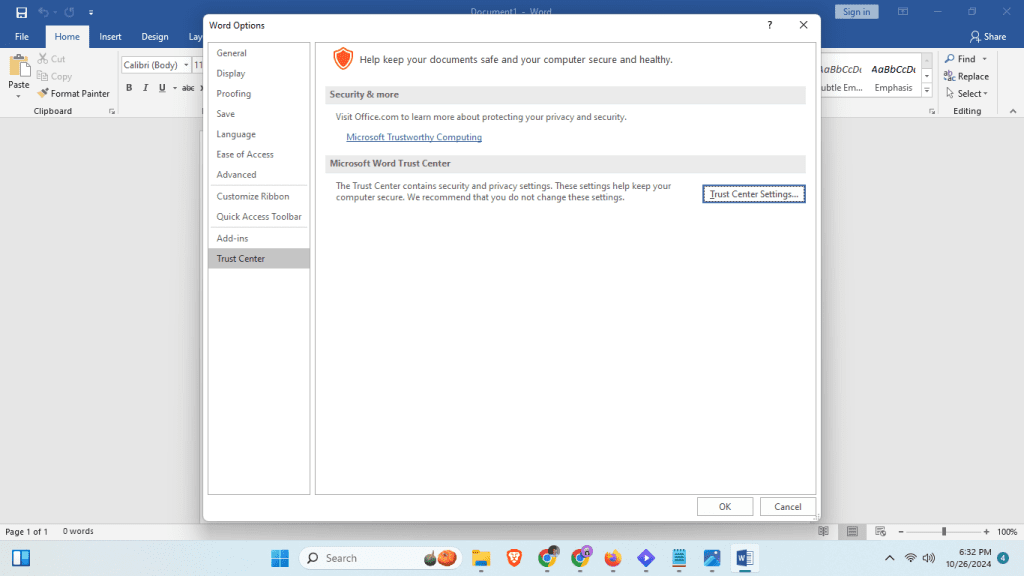Collapse the ribbon with chevron
The image size is (1024, 576).
(1013, 112)
